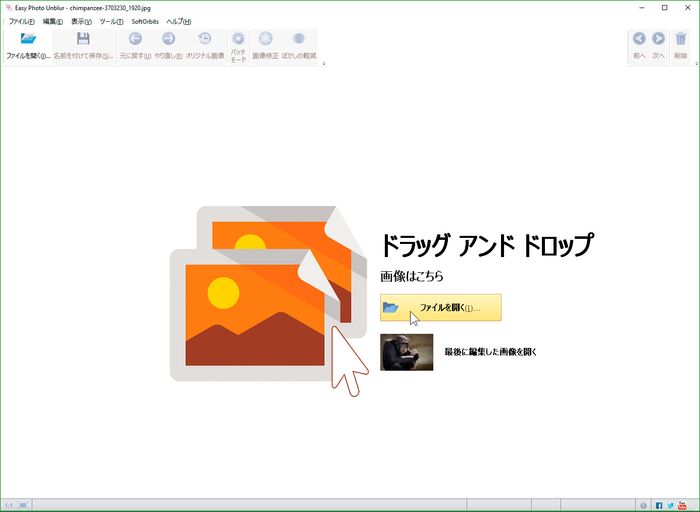Image resolution: width=700 pixels, height=512 pixels.
Task: Open the chimpanzee thumbnail image
Action: (406, 352)
